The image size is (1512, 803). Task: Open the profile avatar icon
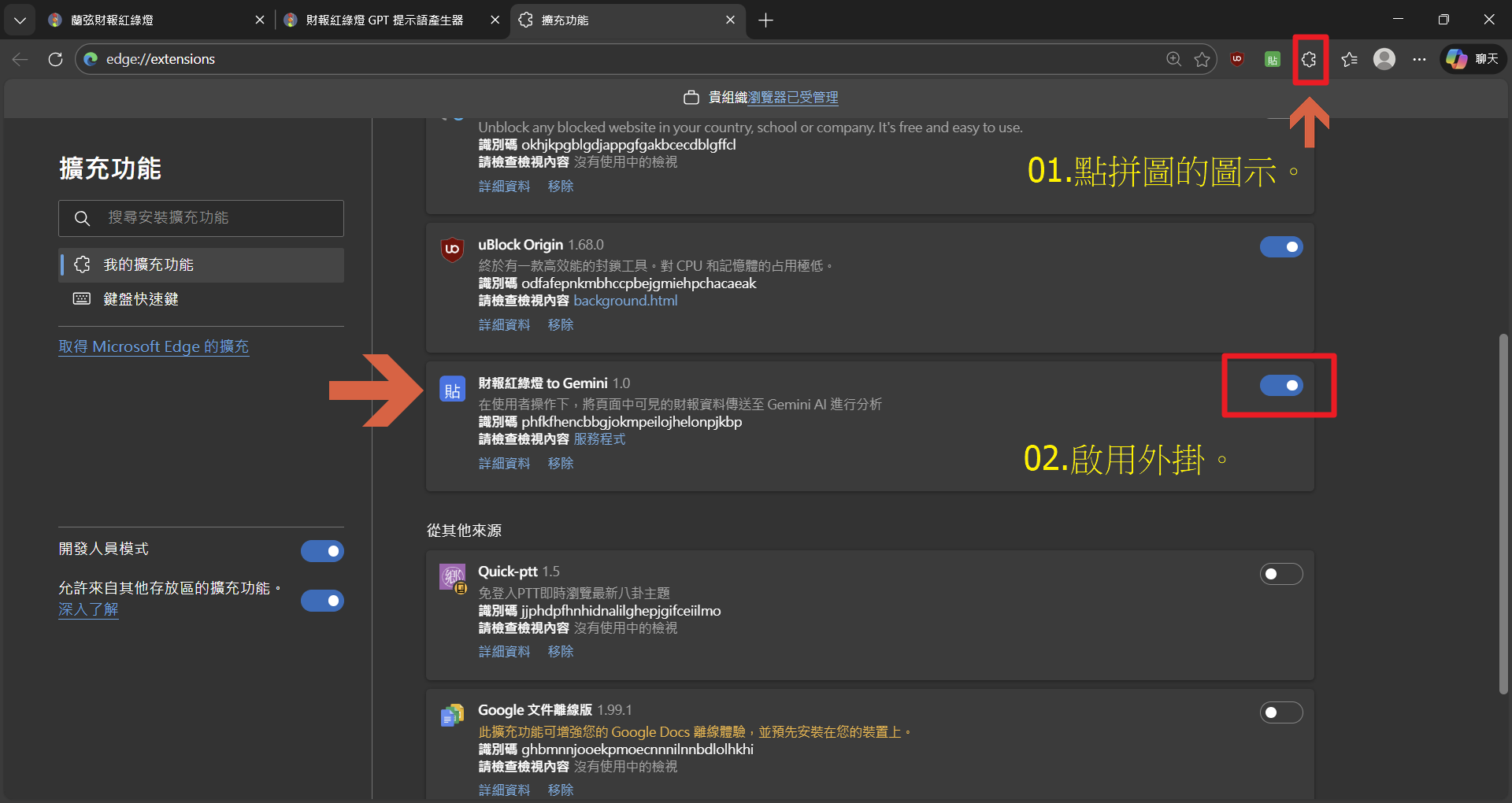click(x=1384, y=59)
